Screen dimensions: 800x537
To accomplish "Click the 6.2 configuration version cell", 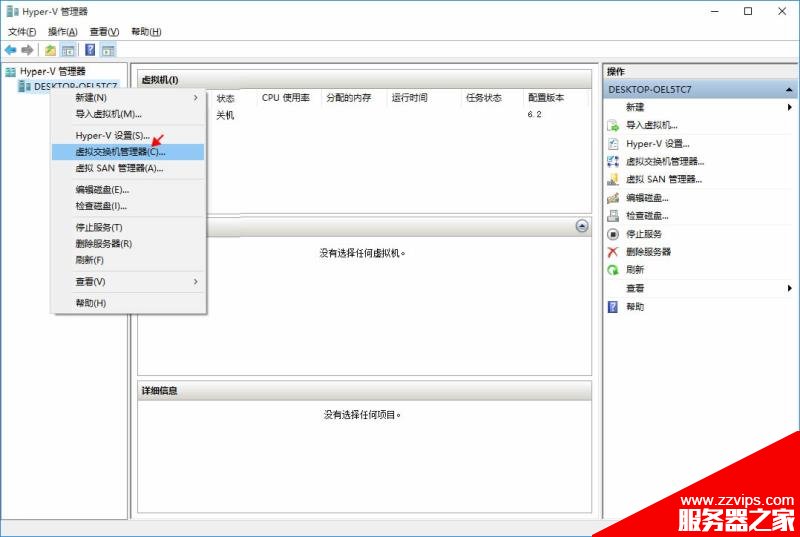I will pyautogui.click(x=534, y=115).
